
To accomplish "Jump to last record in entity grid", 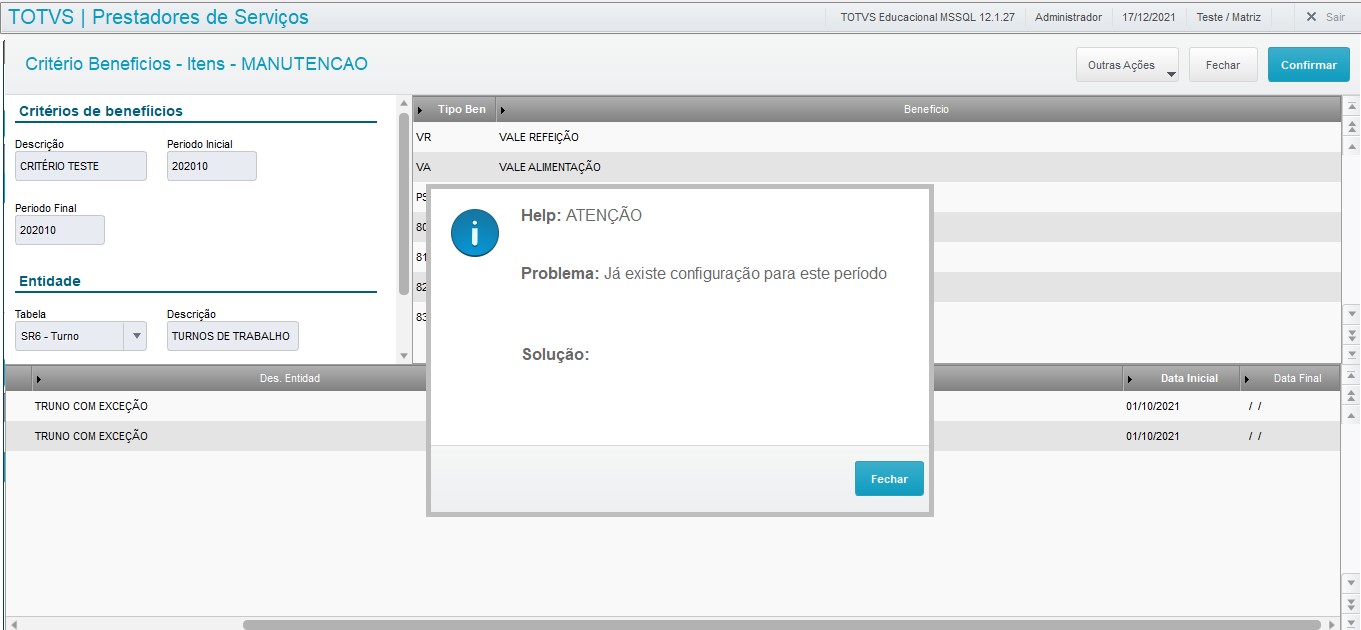I will coord(1352,621).
